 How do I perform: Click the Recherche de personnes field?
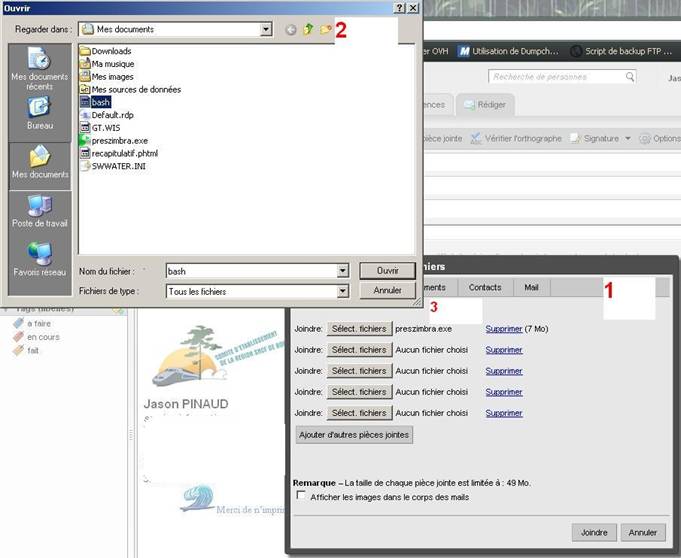(x=557, y=77)
